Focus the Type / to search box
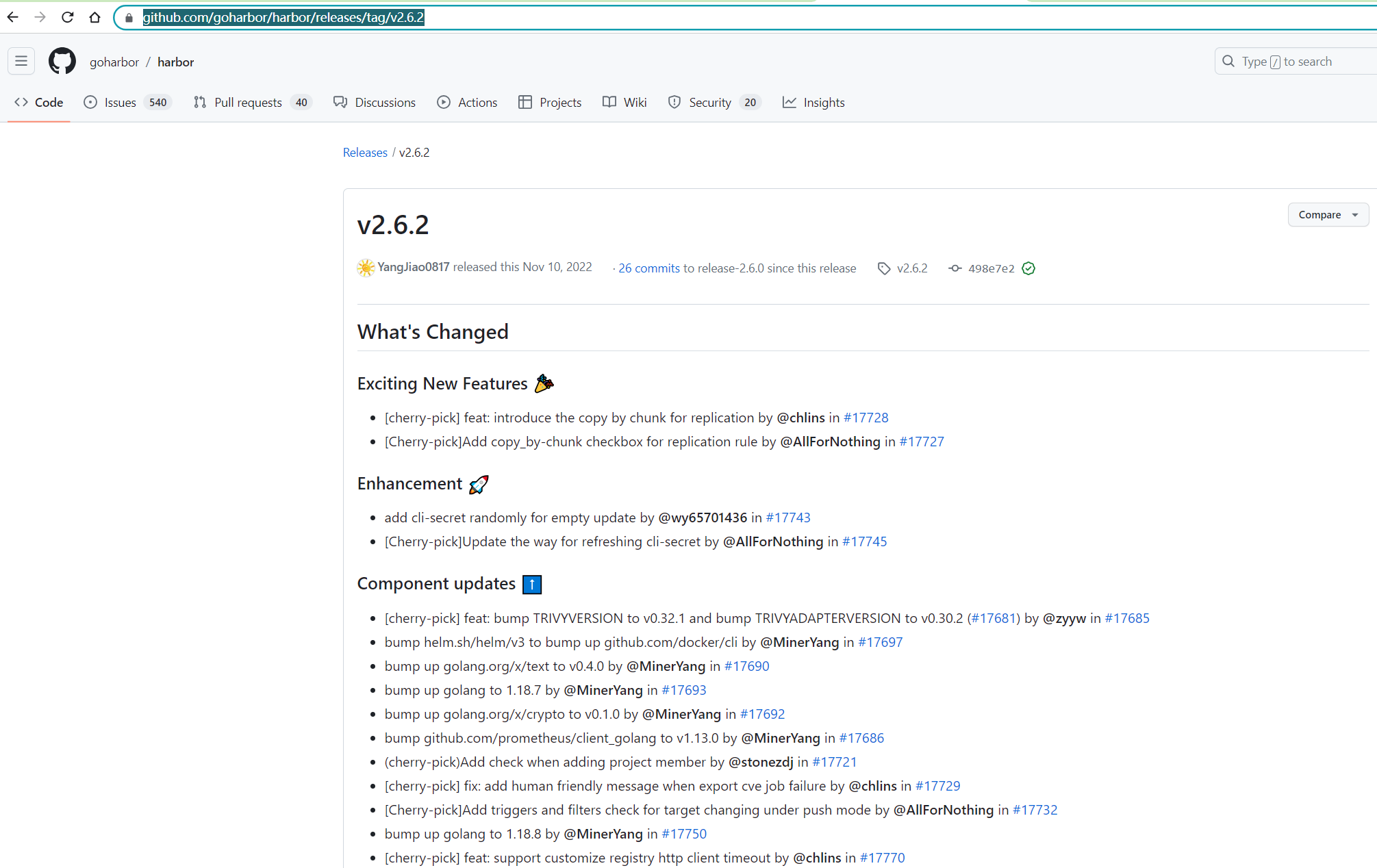Image resolution: width=1377 pixels, height=868 pixels. pyautogui.click(x=1296, y=62)
